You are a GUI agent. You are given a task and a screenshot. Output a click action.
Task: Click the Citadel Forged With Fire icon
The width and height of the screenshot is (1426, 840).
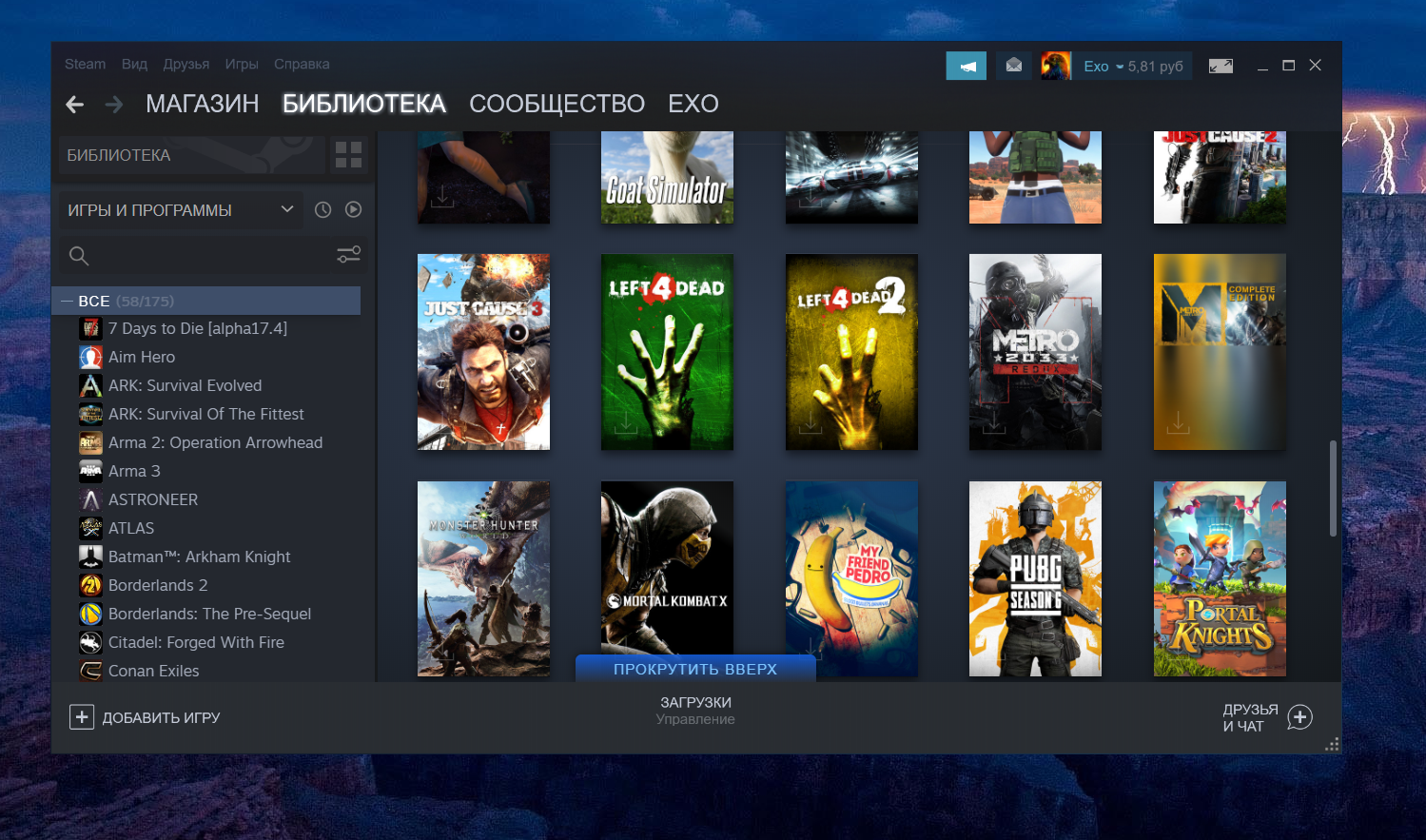pyautogui.click(x=90, y=643)
